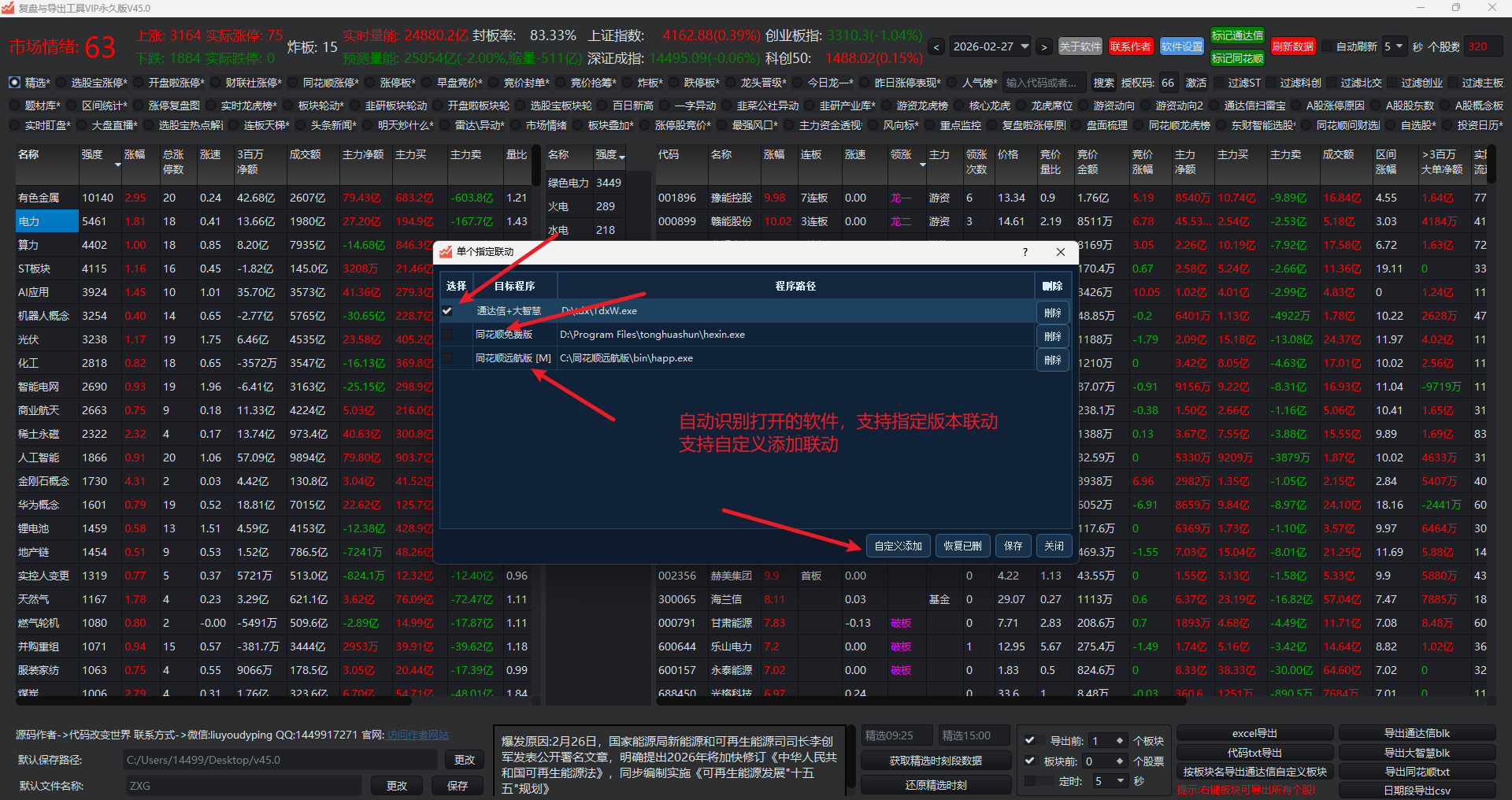
Task: Expand the auto-refresh seconds dropdown
Action: [1399, 46]
